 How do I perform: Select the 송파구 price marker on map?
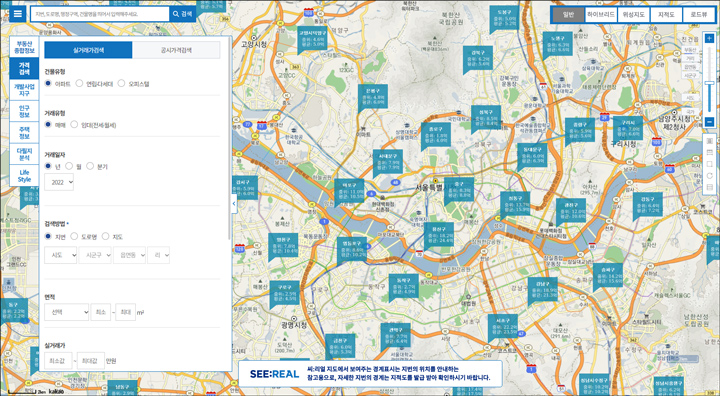tap(608, 276)
